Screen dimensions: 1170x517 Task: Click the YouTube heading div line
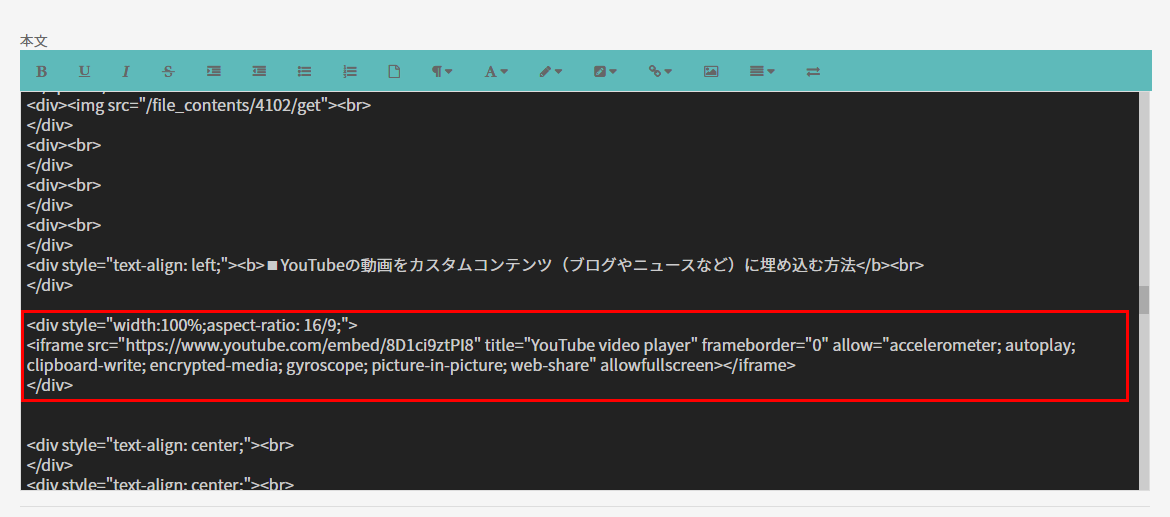pos(475,265)
